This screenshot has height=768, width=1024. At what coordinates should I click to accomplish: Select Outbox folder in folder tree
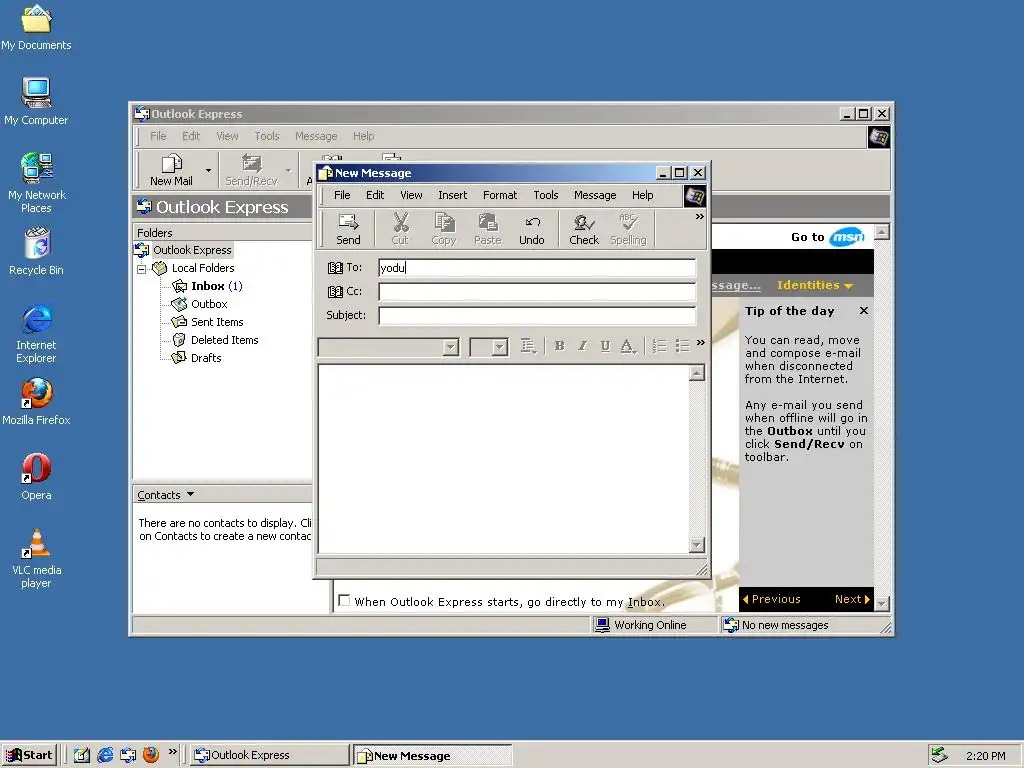pyautogui.click(x=200, y=304)
